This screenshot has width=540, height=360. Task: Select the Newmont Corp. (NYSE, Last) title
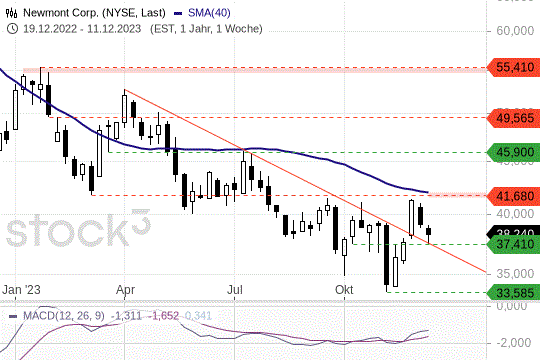click(x=94, y=13)
